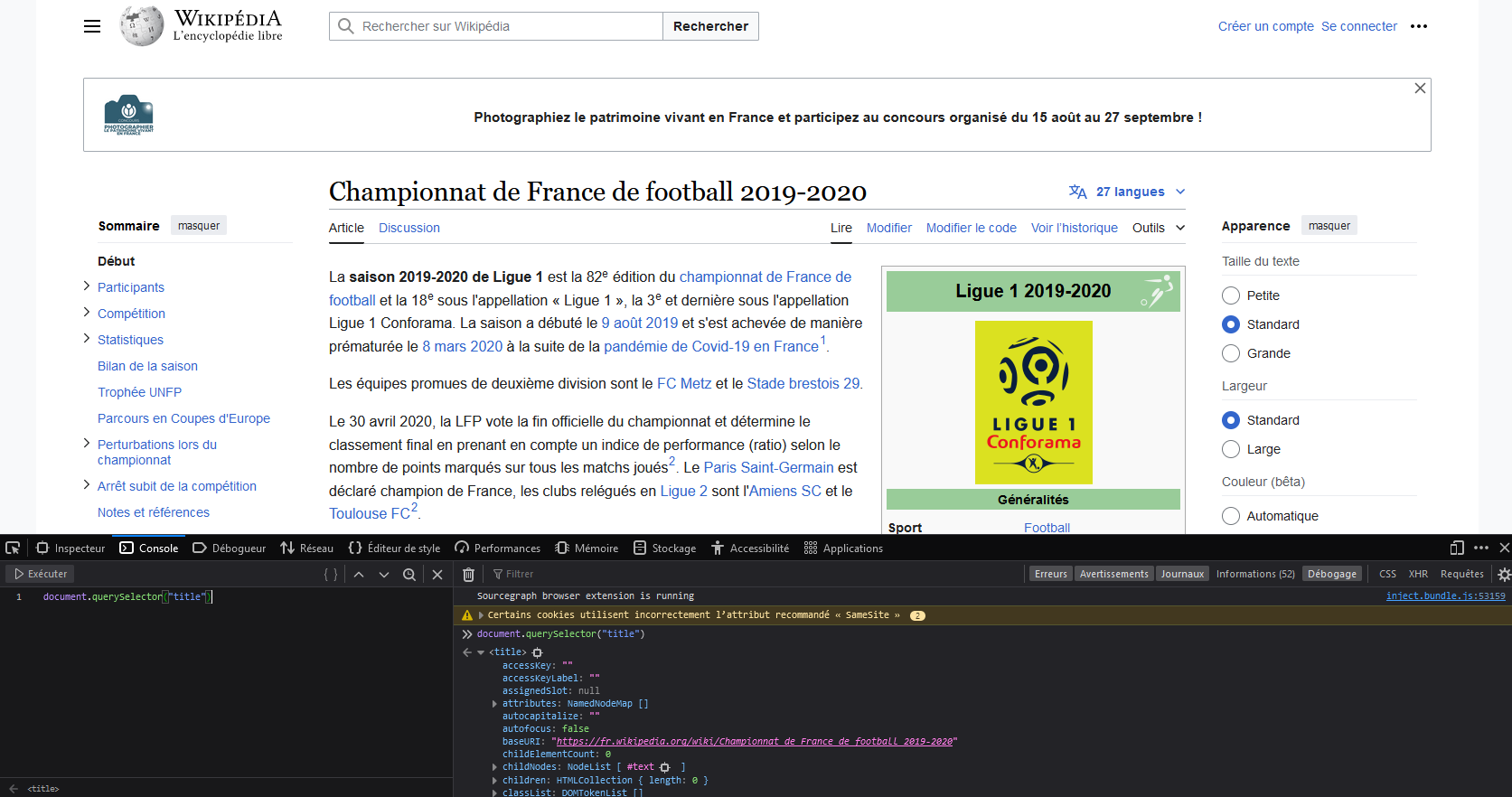The height and width of the screenshot is (797, 1512).
Task: Open the Débogueur devtools tab
Action: [x=230, y=548]
